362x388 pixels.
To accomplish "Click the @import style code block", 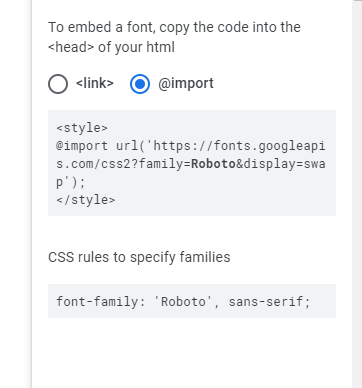I will tap(192, 163).
